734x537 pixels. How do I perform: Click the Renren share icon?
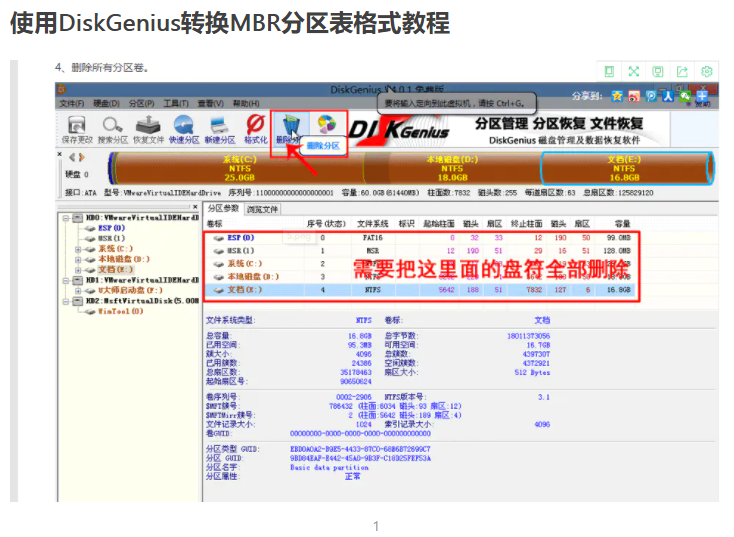668,96
